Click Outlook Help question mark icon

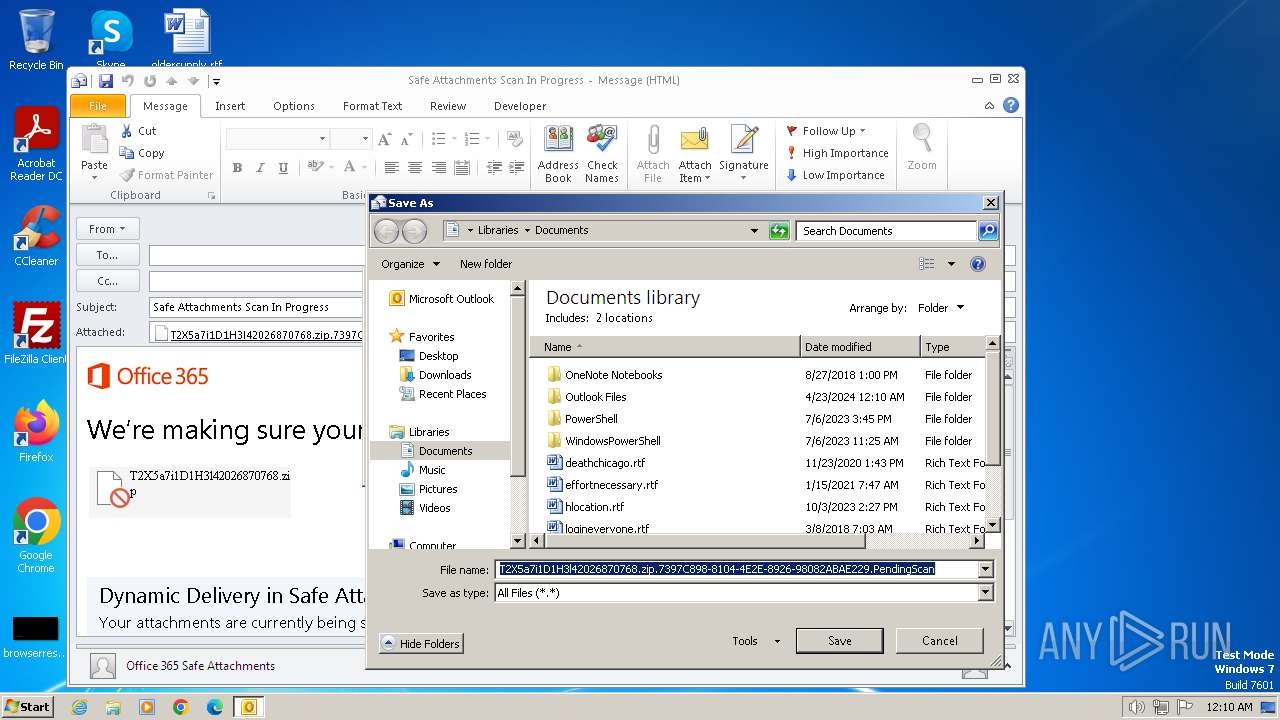click(1011, 105)
